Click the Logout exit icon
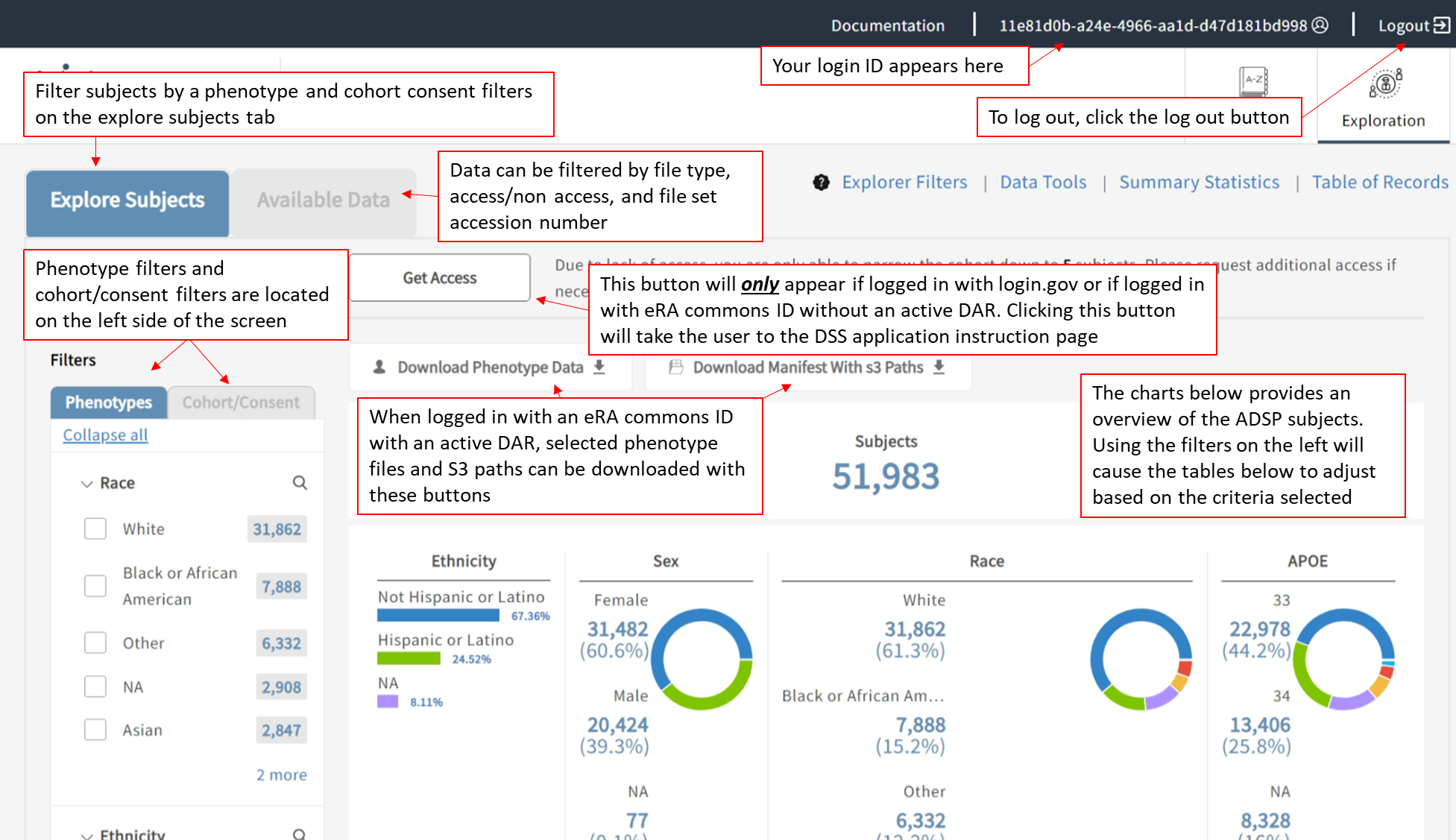1456x840 pixels. tap(1442, 25)
